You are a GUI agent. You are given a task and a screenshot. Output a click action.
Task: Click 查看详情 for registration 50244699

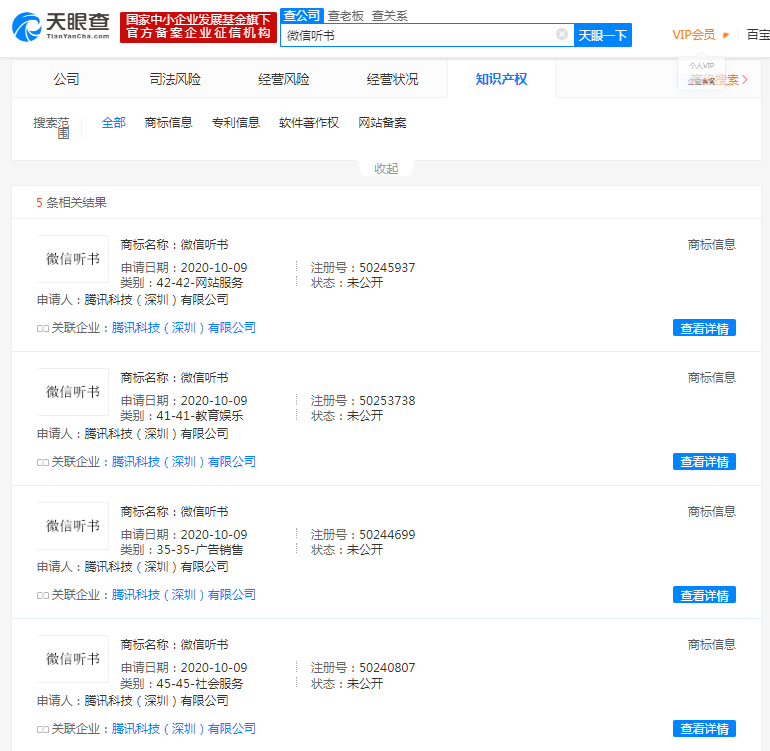[x=704, y=595]
